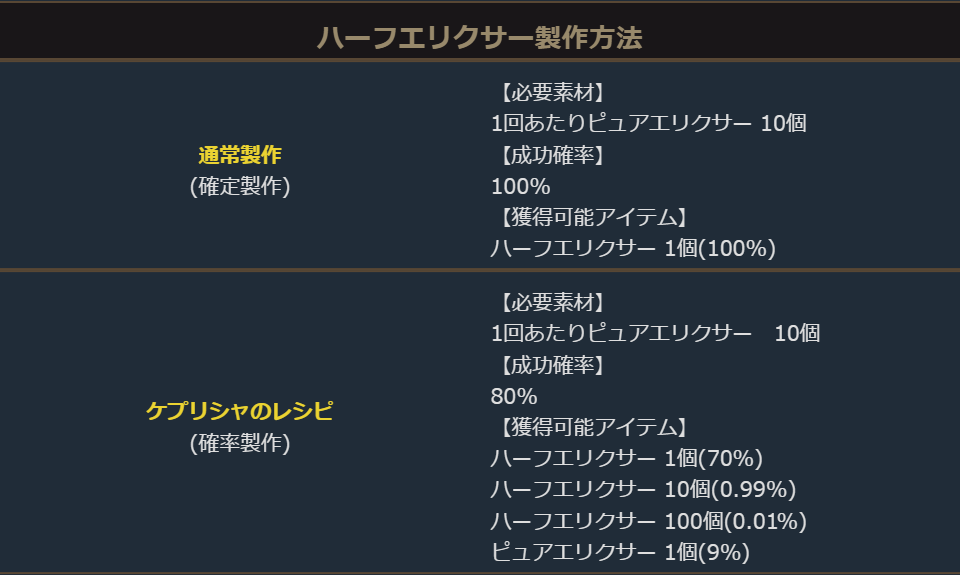The image size is (960, 575).
Task: Click 【成功確率】 above the 100% value
Action: 549,155
